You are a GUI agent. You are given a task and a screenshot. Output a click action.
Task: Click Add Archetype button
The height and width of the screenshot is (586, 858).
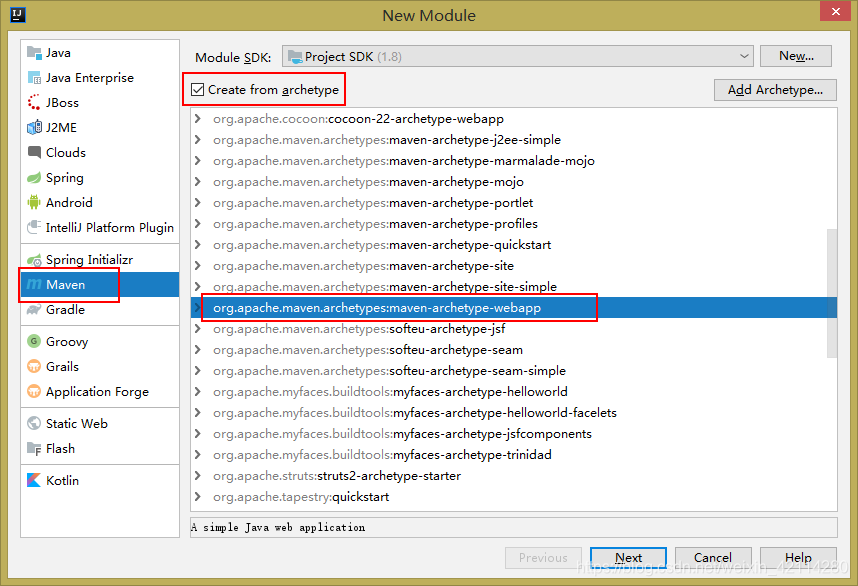click(775, 90)
